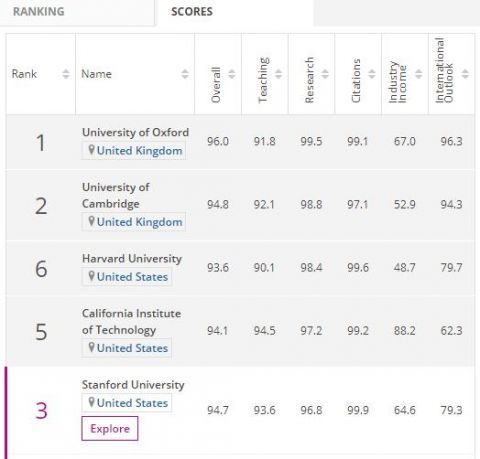Sort by Research score arrows
The width and height of the screenshot is (480, 459).
[325, 74]
